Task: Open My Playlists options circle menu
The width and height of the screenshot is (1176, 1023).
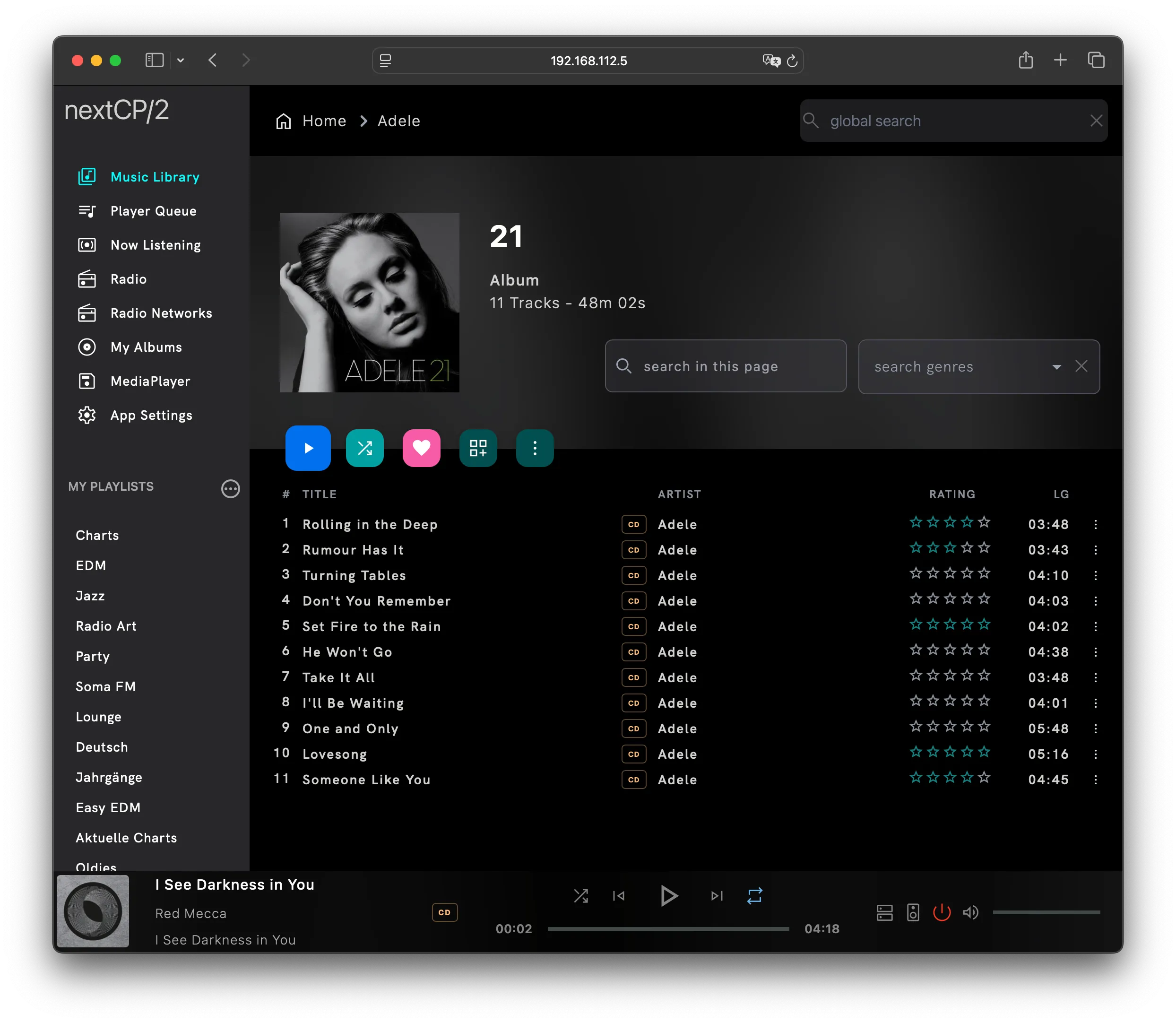Action: pyautogui.click(x=230, y=489)
